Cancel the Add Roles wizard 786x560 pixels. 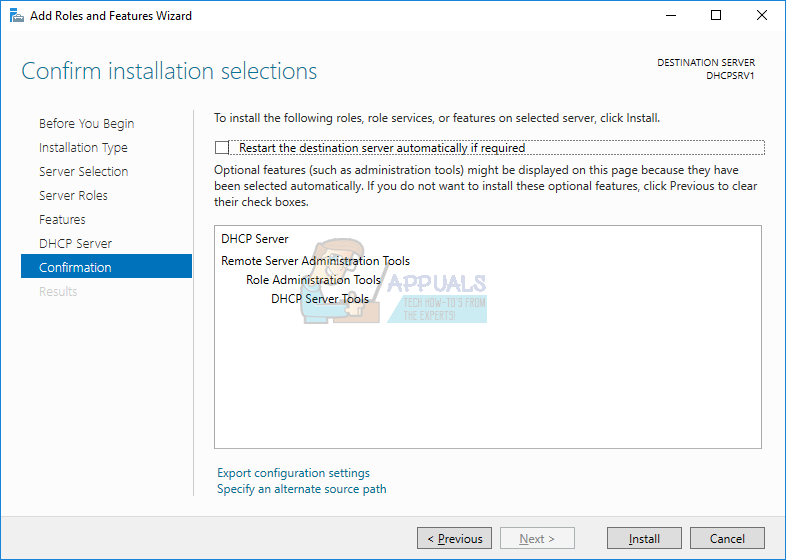coord(727,539)
